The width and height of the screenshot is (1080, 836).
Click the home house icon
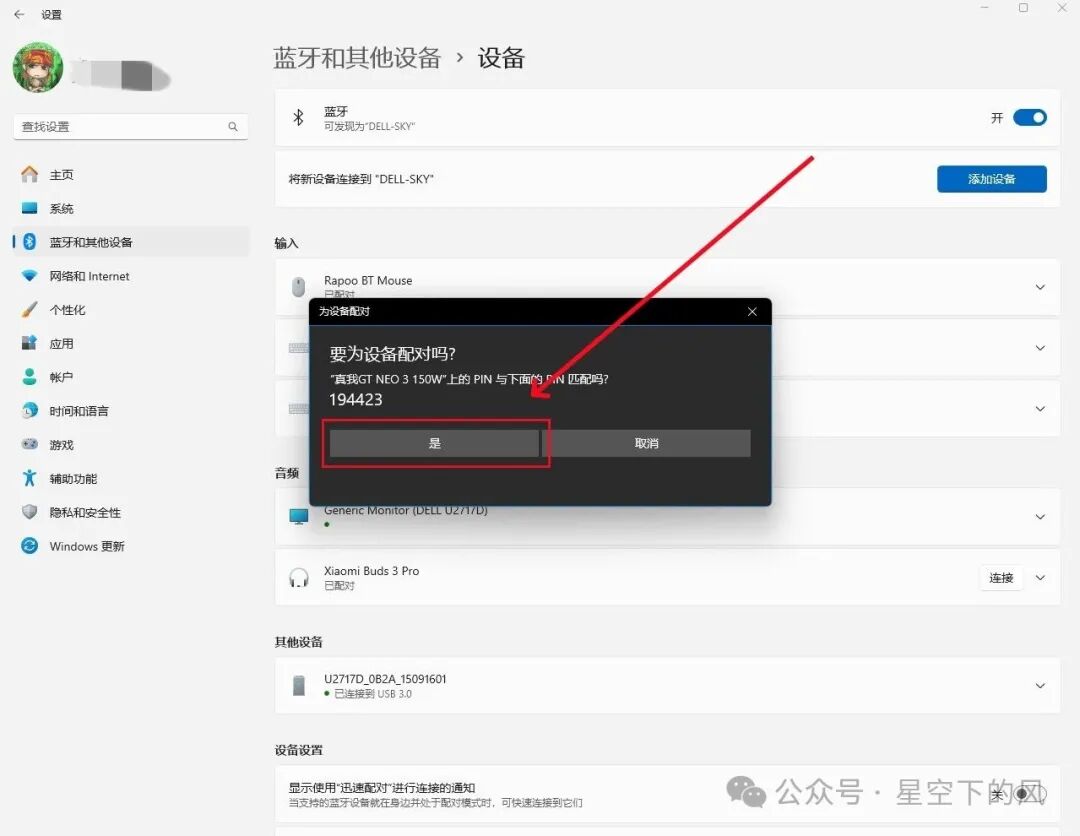pyautogui.click(x=30, y=174)
